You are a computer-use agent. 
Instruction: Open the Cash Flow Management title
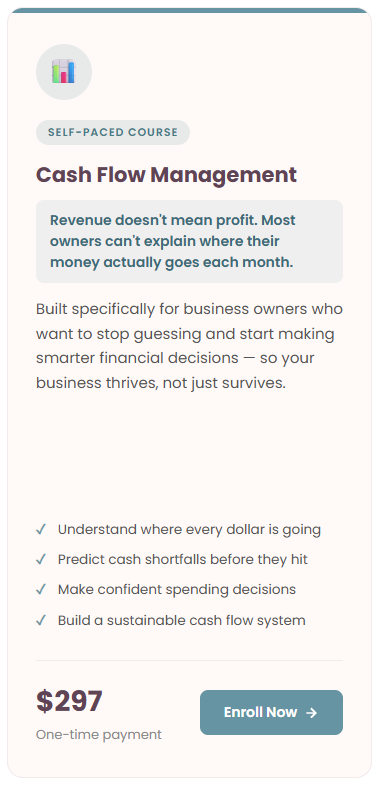coord(166,175)
